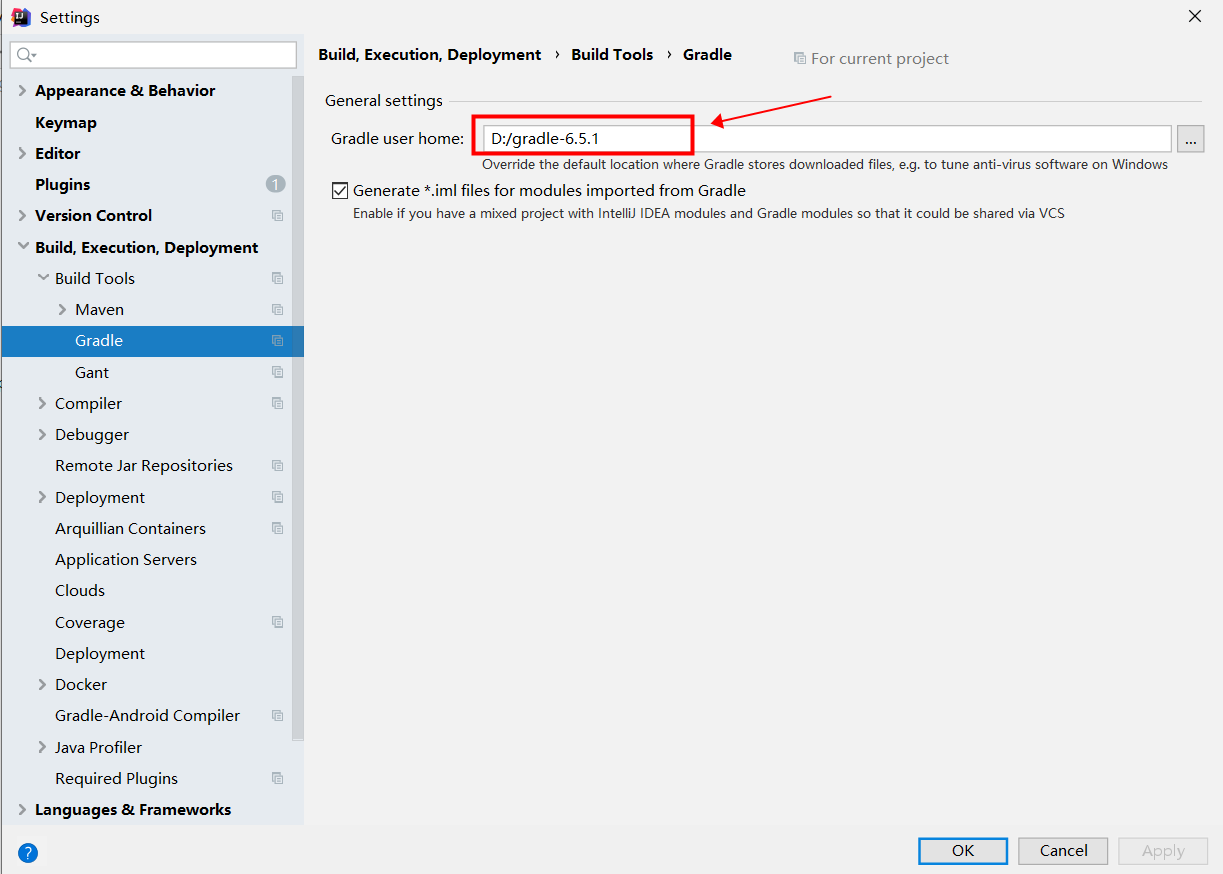Open help via the question mark icon

[28, 852]
